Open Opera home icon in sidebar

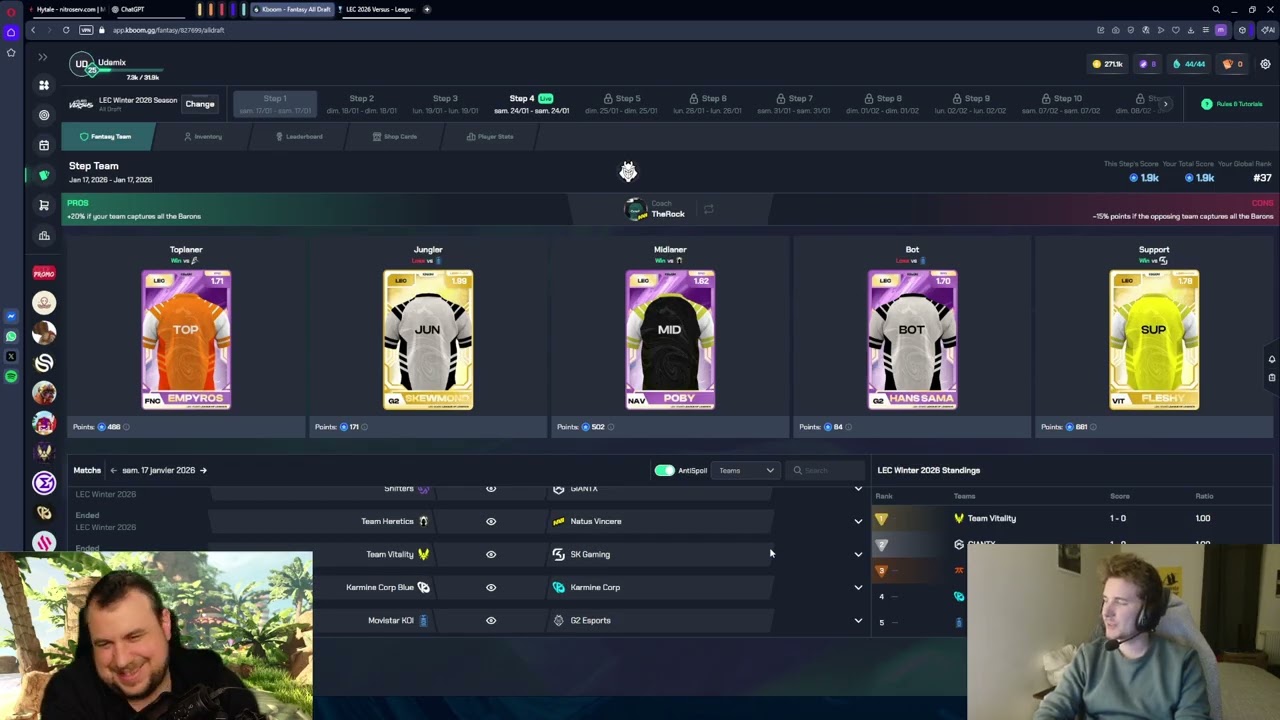[x=11, y=32]
